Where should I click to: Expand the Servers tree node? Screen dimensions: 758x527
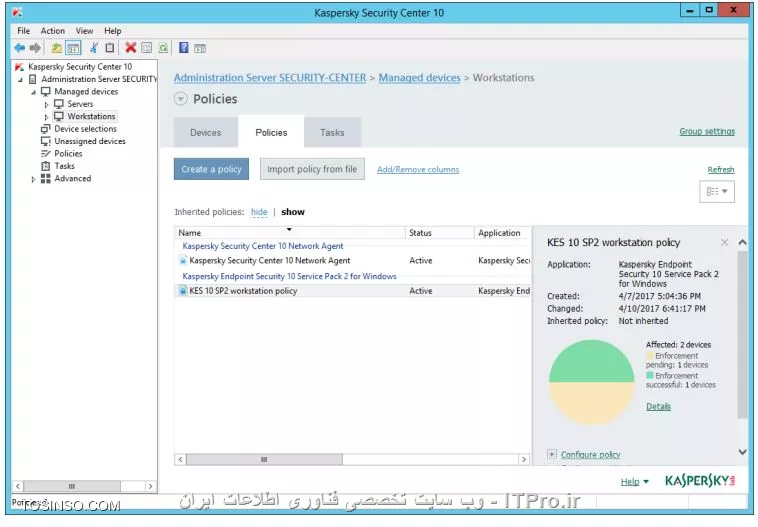click(46, 104)
